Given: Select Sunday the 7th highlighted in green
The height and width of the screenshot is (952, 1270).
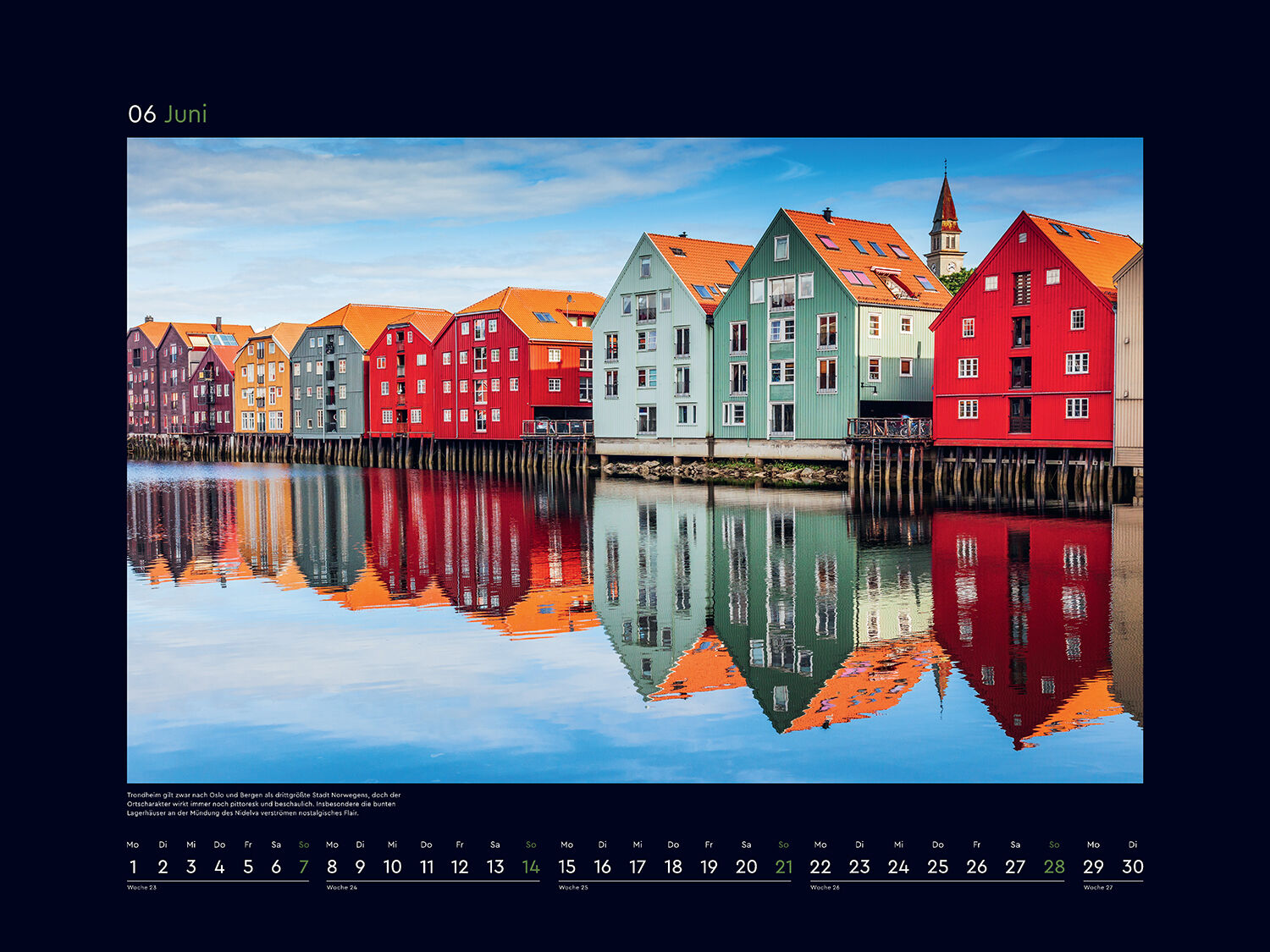Looking at the screenshot, I should pos(303,867).
